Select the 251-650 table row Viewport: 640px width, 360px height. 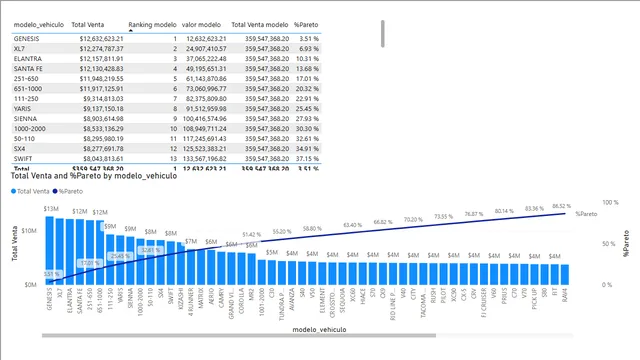coord(166,79)
